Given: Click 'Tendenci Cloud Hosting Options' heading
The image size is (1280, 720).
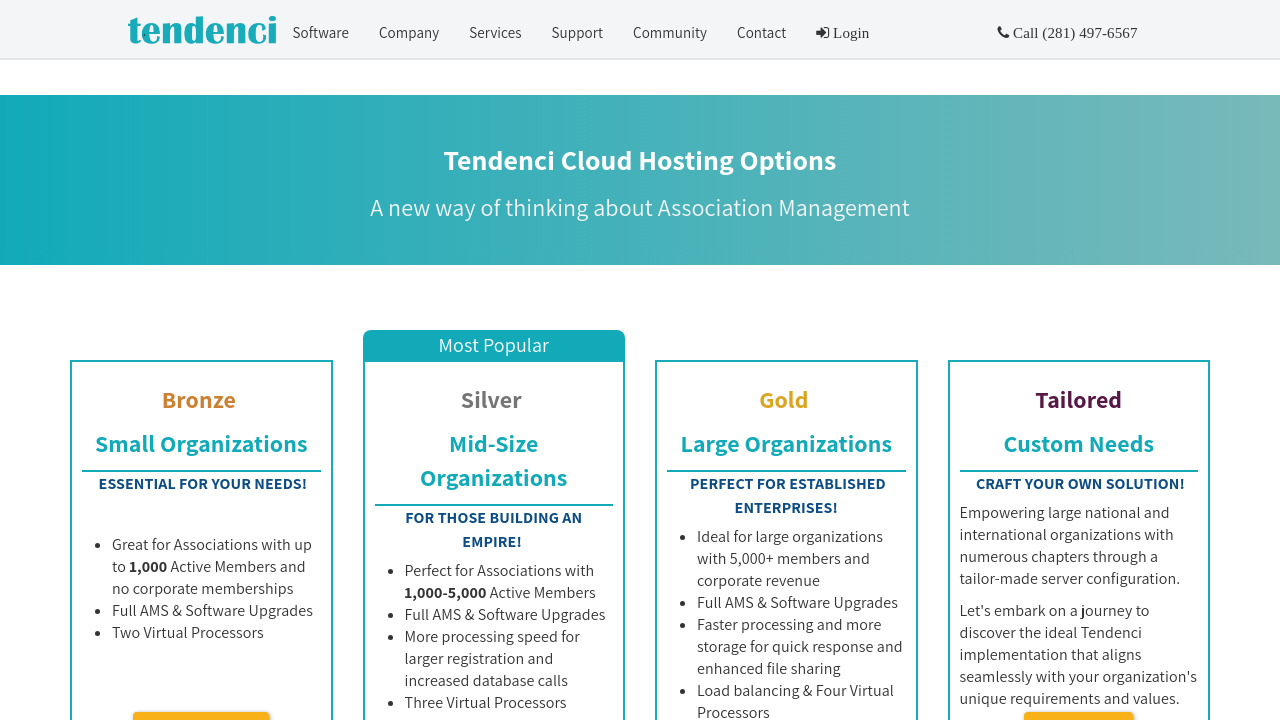Looking at the screenshot, I should click(640, 161).
